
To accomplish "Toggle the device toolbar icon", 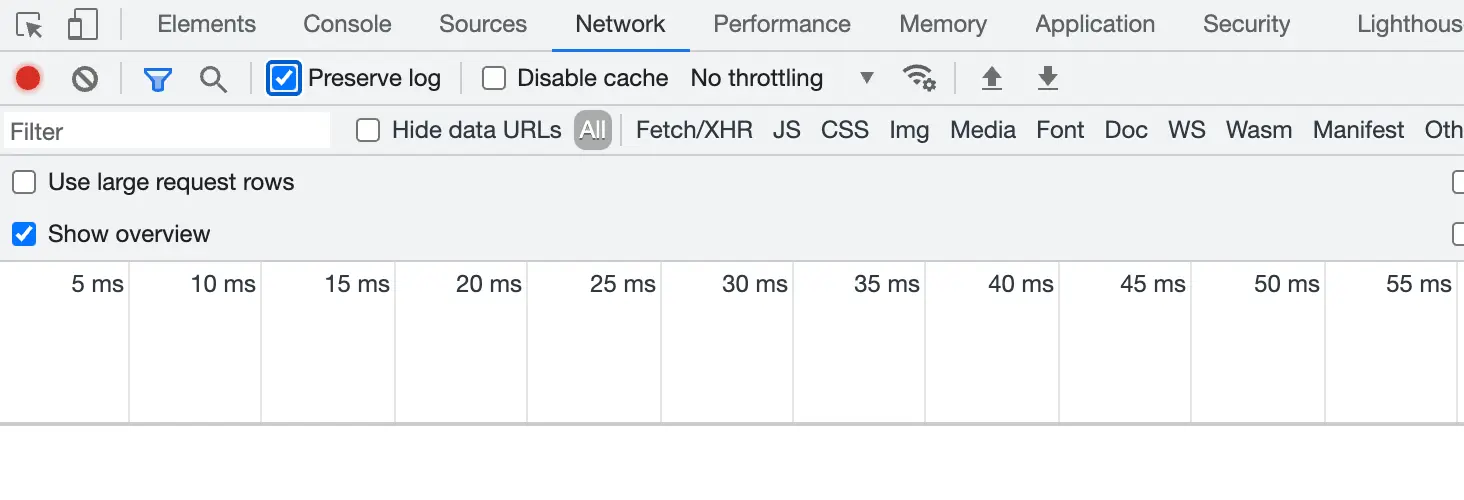I will click(x=82, y=25).
